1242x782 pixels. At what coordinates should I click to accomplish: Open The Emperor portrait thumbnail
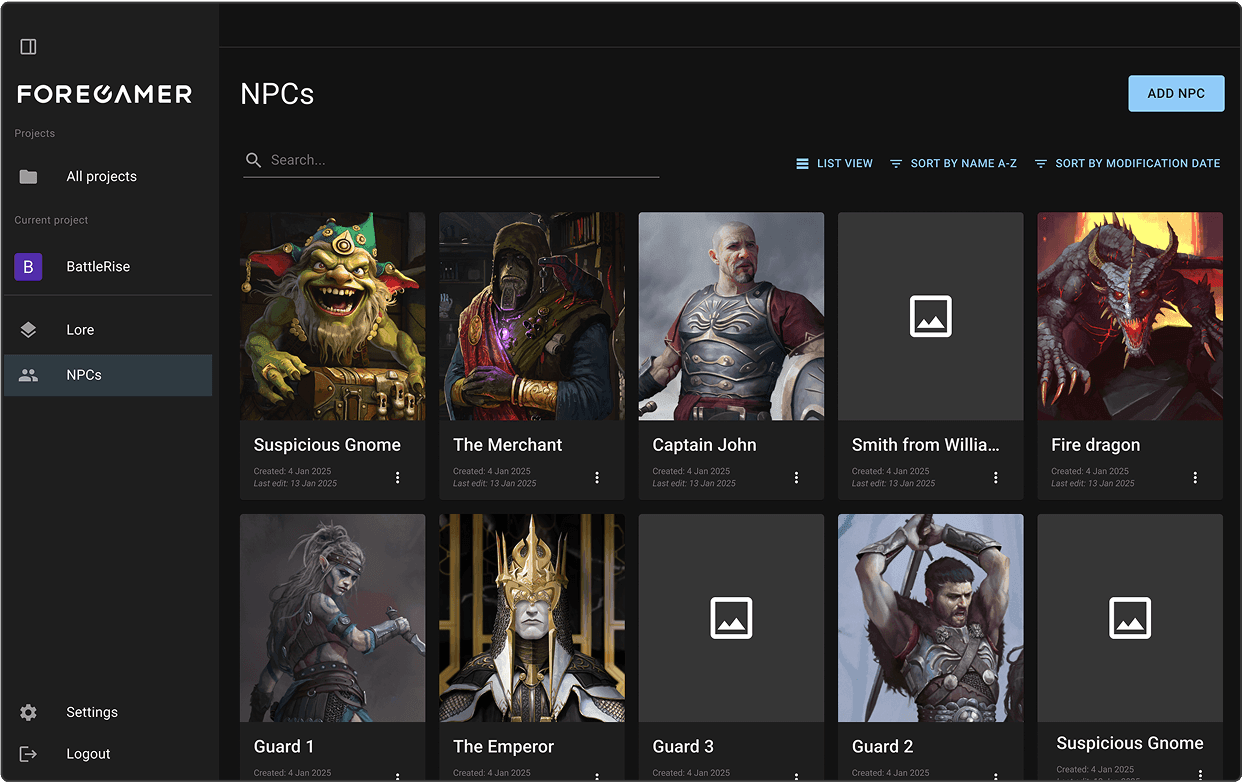pyautogui.click(x=531, y=618)
